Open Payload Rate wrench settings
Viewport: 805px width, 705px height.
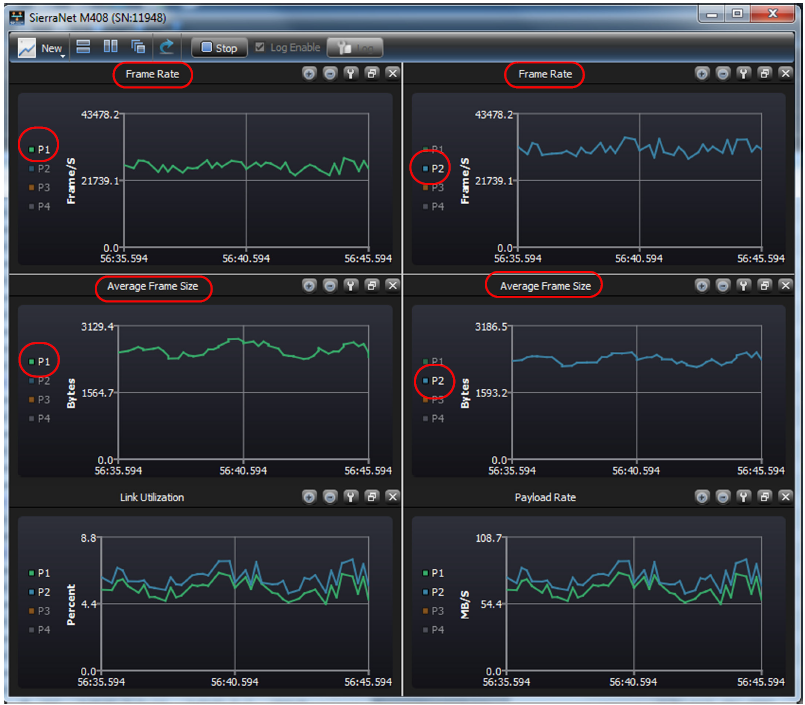click(x=743, y=497)
